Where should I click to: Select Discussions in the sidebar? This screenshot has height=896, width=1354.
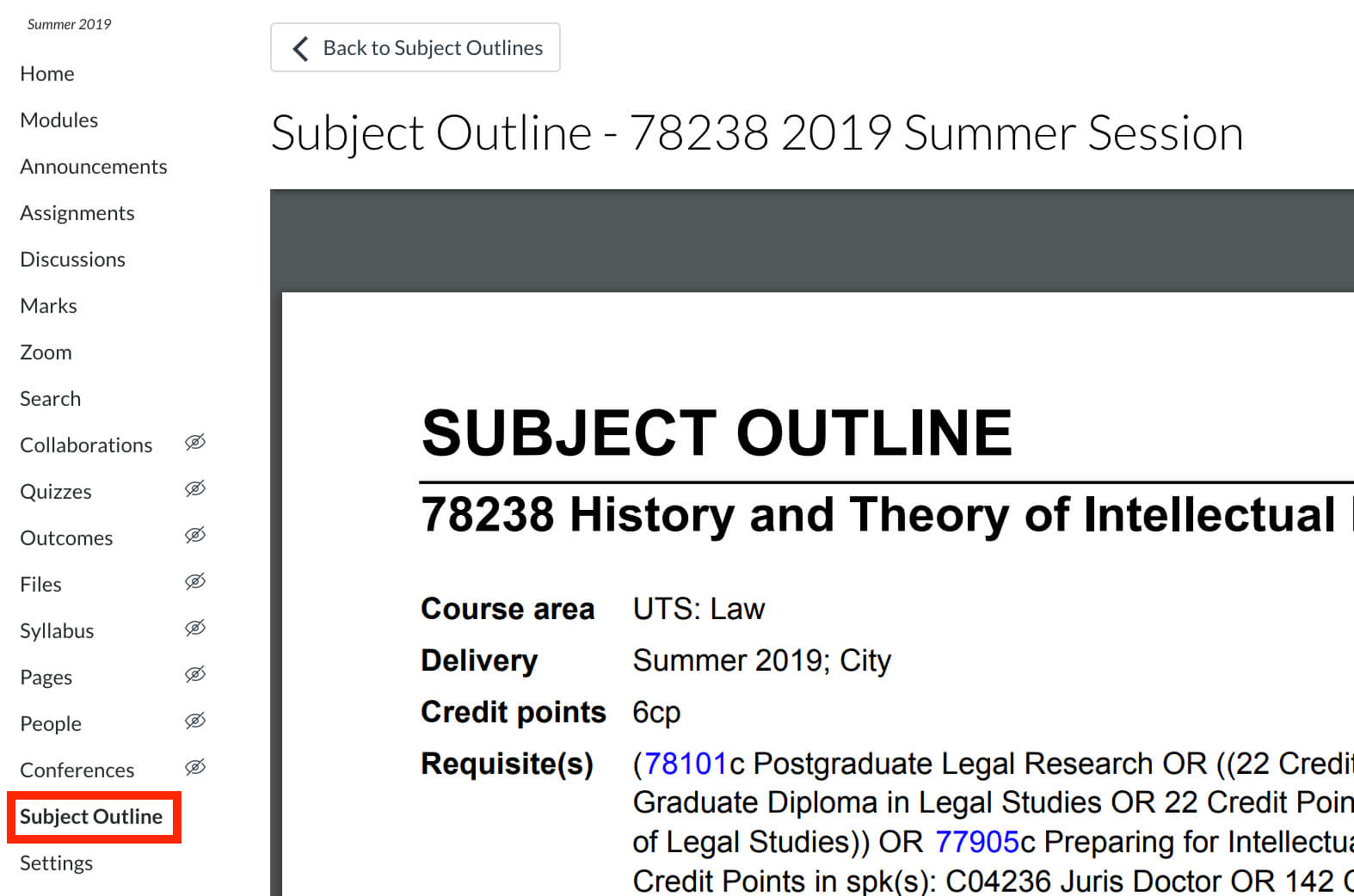pyautogui.click(x=73, y=260)
